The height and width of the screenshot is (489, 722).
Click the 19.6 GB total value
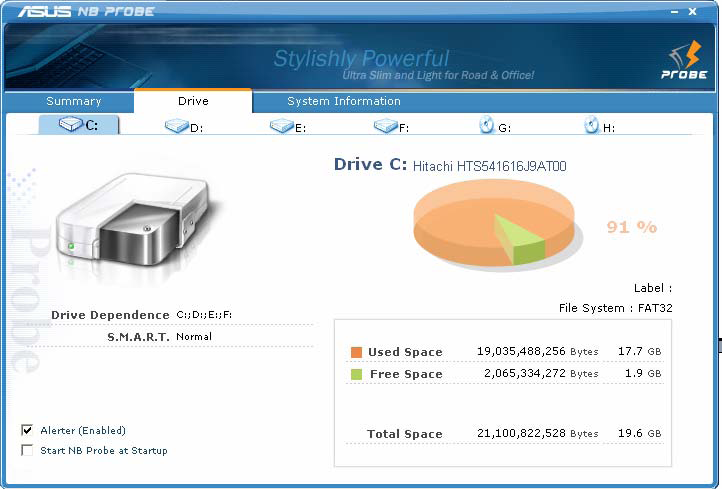point(640,433)
